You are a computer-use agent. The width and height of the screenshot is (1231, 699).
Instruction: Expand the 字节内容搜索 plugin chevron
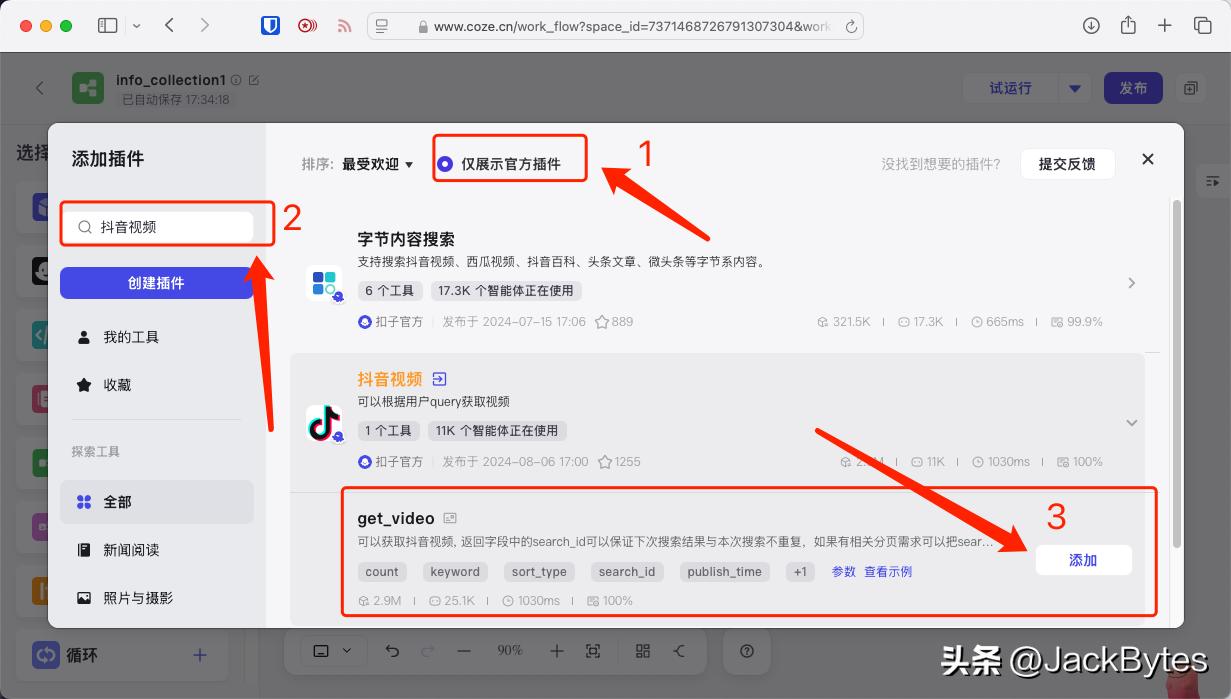click(x=1131, y=283)
